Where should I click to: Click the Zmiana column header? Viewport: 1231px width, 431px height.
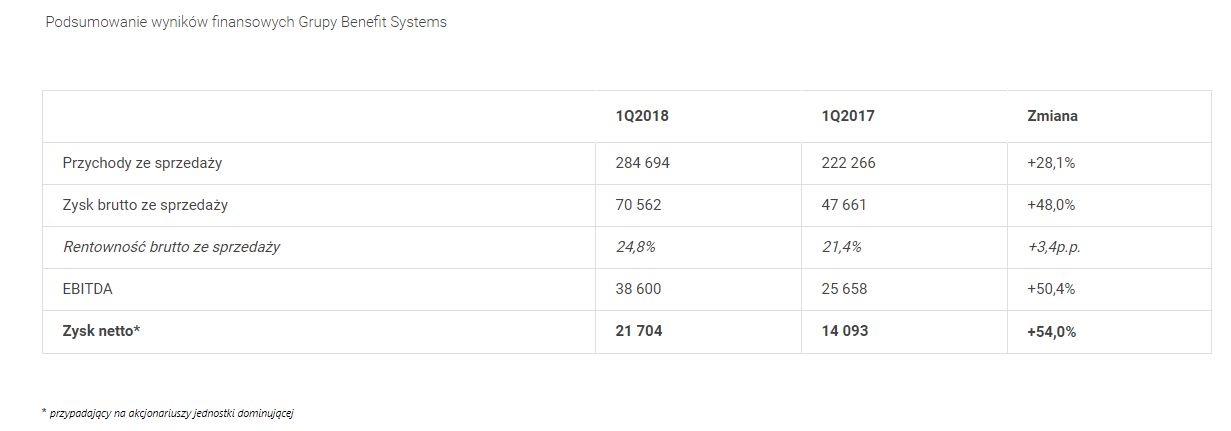pos(1052,116)
